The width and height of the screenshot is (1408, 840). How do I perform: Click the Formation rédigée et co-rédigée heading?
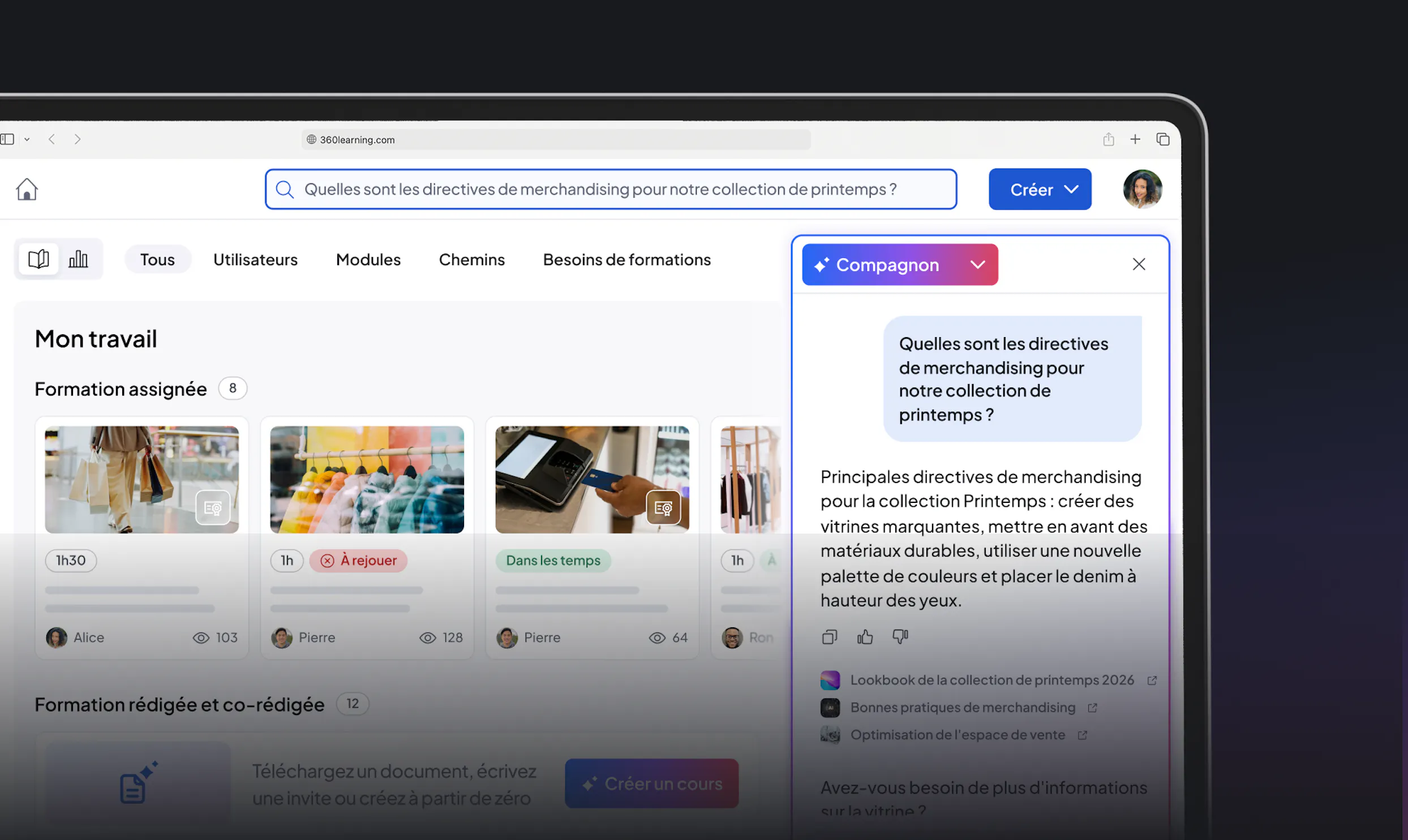click(179, 704)
